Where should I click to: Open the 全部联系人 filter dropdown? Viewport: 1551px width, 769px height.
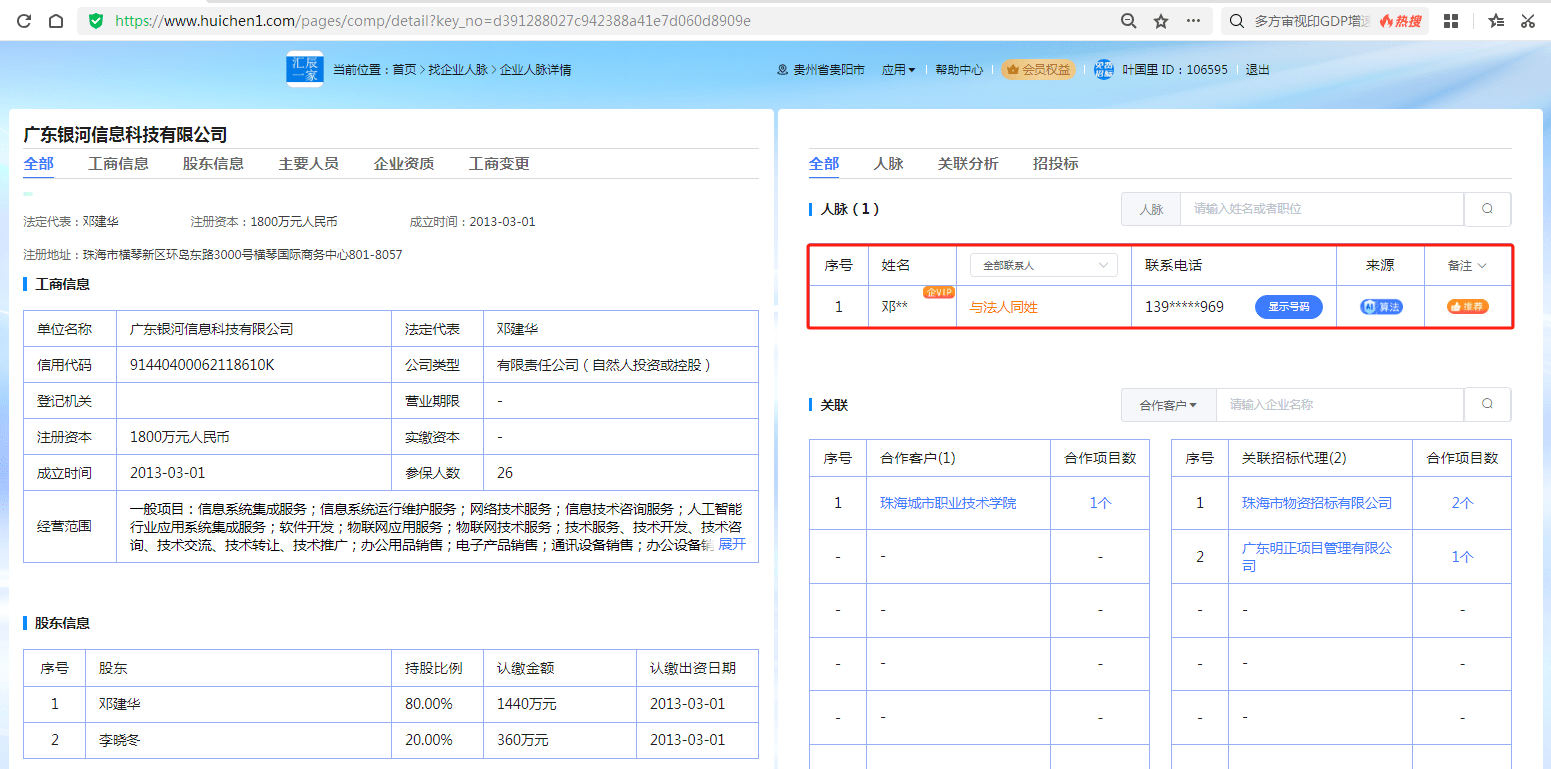tap(1044, 265)
